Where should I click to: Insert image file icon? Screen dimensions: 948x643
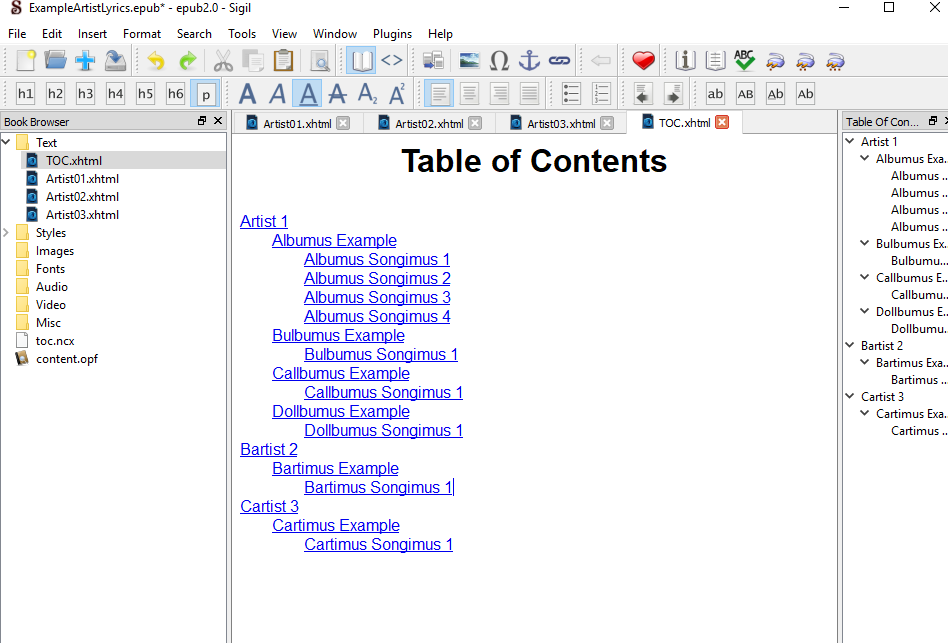click(469, 60)
